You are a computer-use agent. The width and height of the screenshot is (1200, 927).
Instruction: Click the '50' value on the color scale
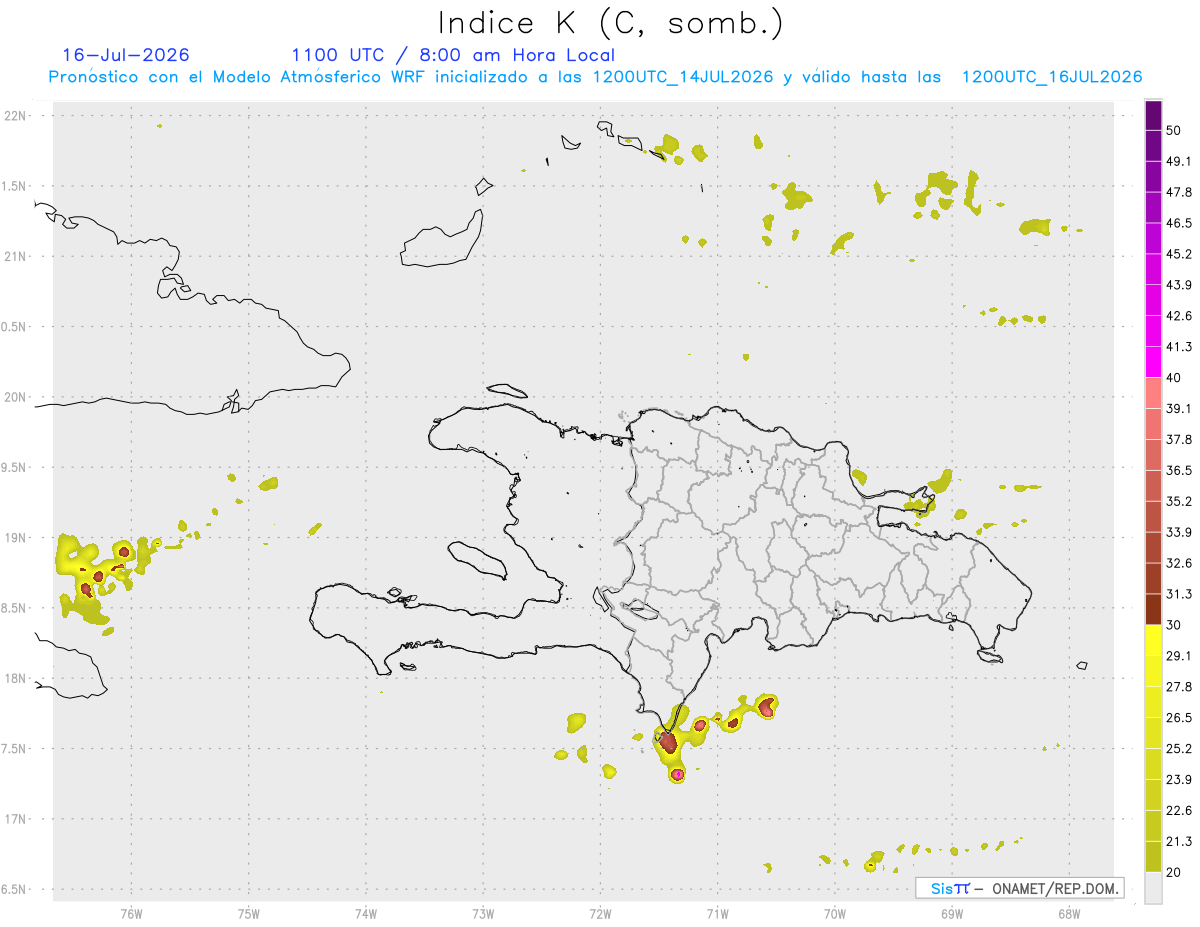[1174, 131]
